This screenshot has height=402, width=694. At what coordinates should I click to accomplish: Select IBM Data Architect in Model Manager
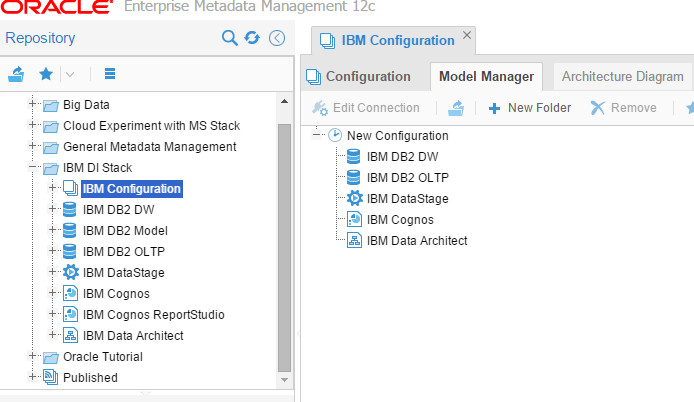coord(417,241)
